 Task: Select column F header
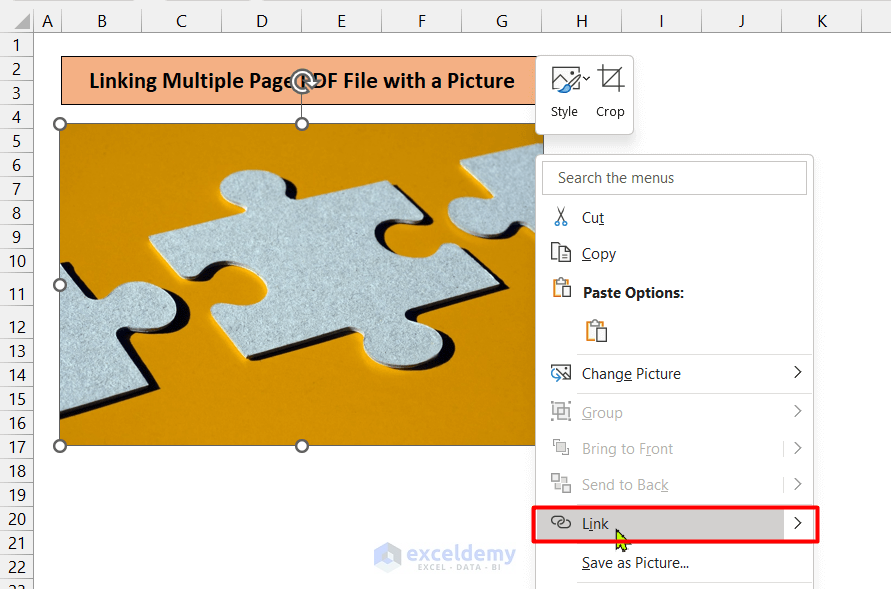[422, 21]
